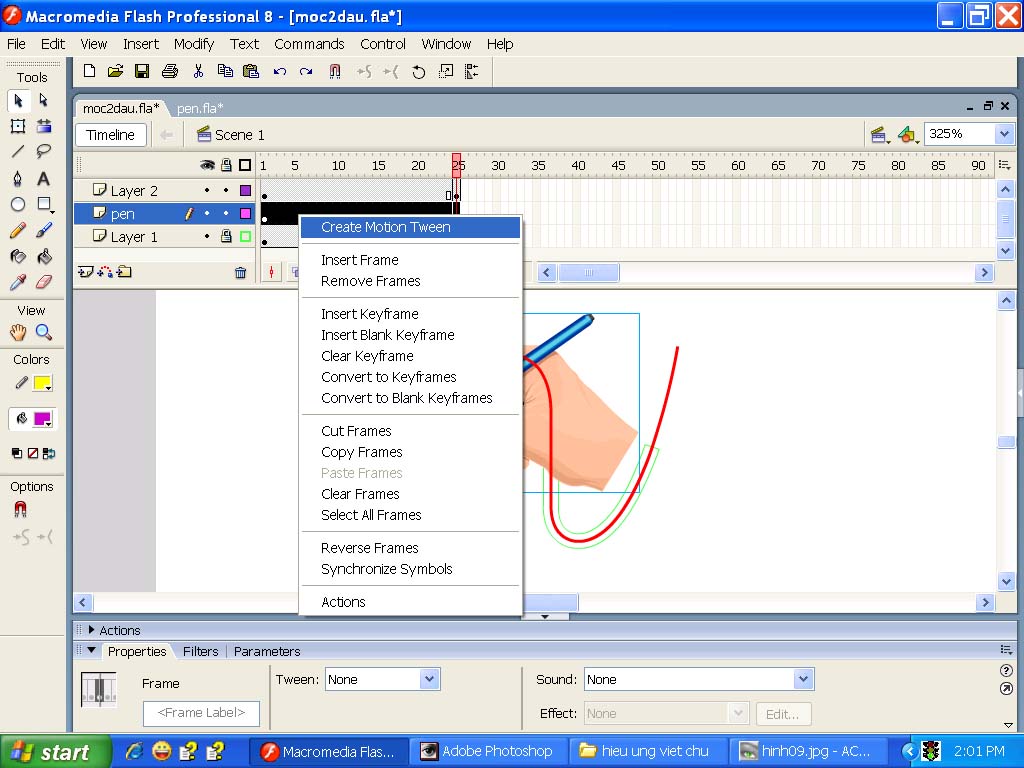Toggle outline view for pen layer

[246, 214]
